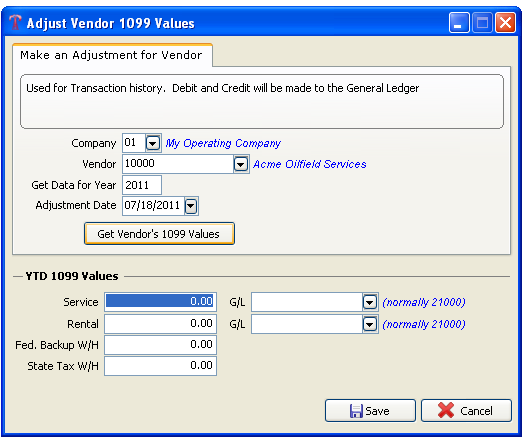
Task: Maximize the dialog window
Action: click(x=482, y=23)
